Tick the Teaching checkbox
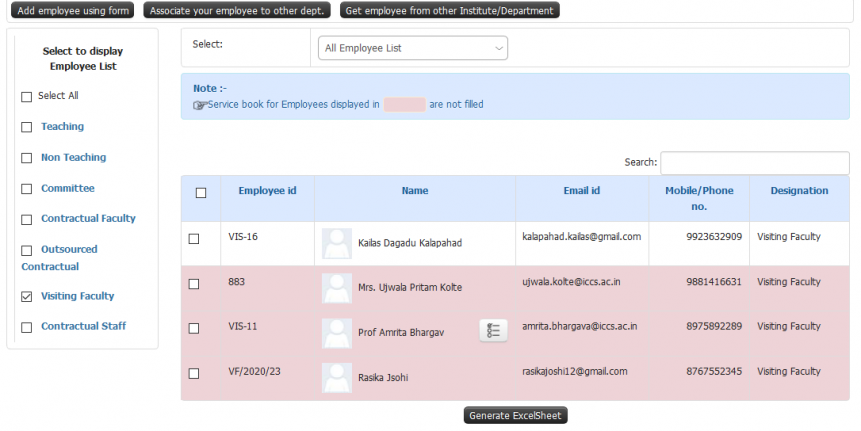 26,127
